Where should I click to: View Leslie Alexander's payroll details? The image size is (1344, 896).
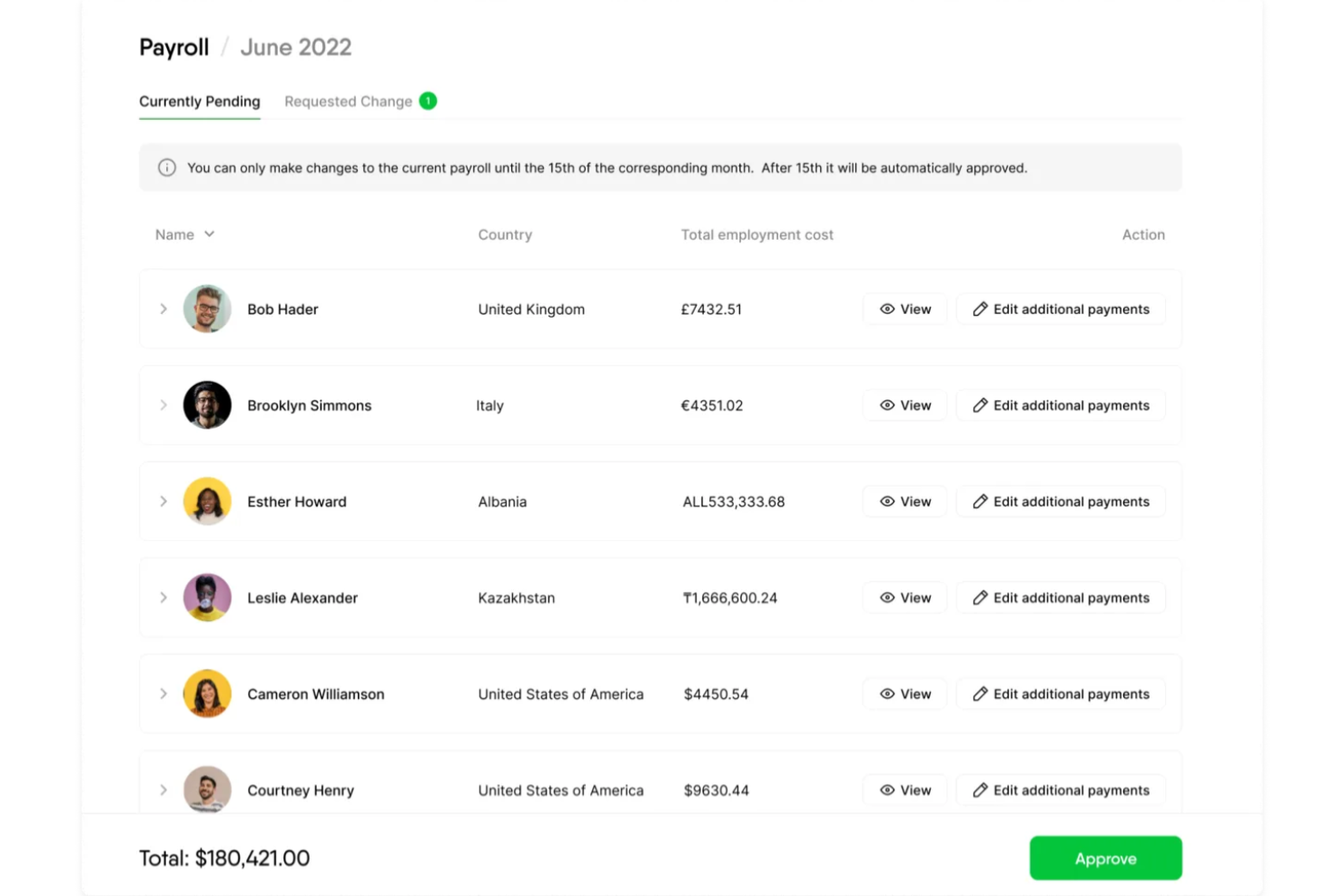click(x=905, y=597)
